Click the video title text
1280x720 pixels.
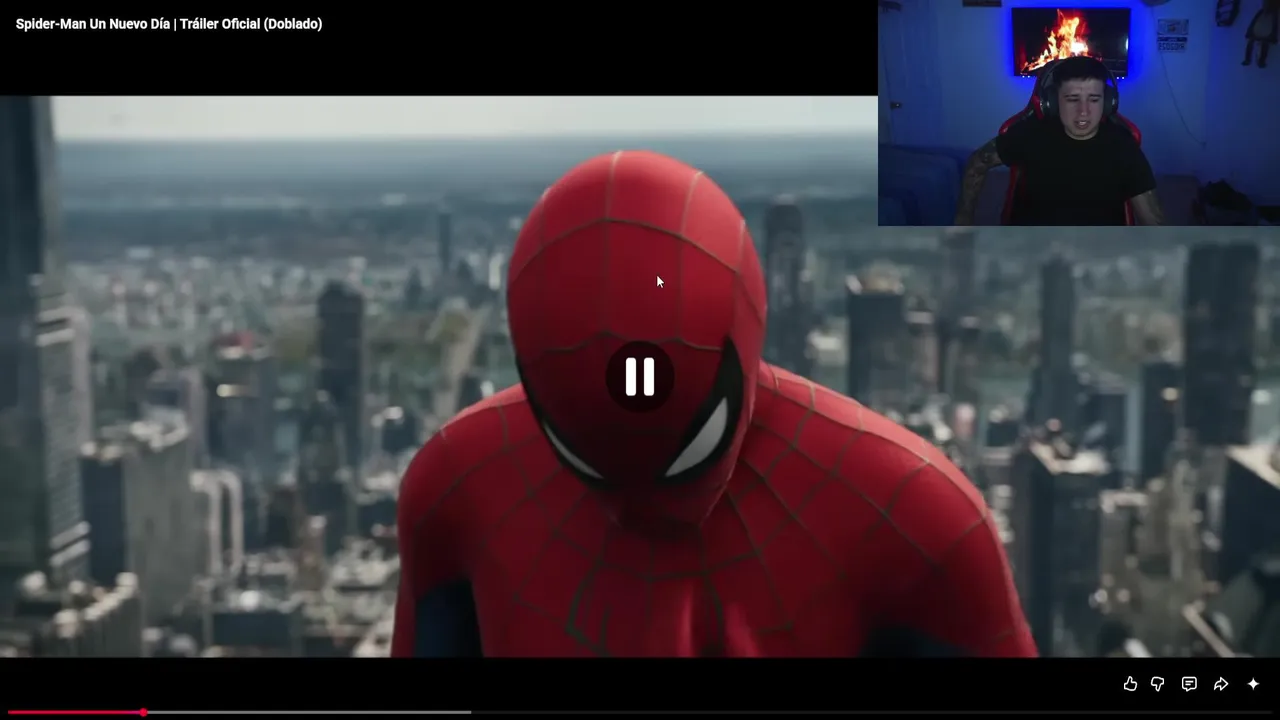click(x=169, y=24)
